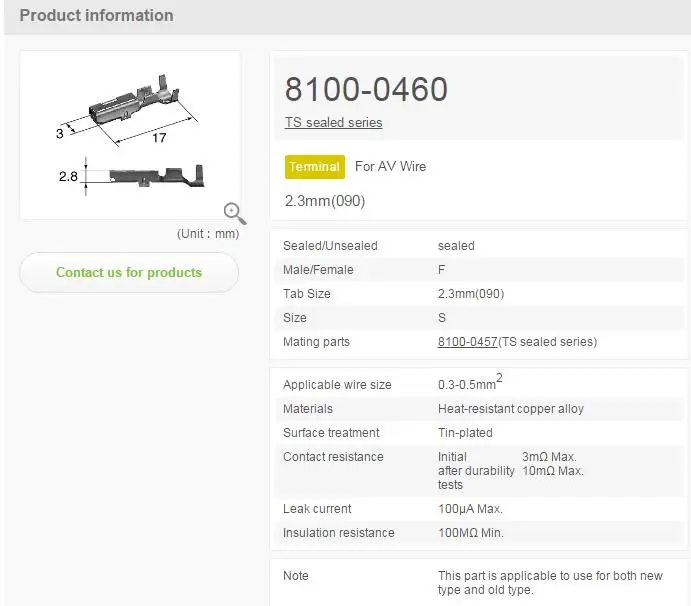691x606 pixels.
Task: Click the Sealed/Unsealed row label
Action: pyautogui.click(x=330, y=246)
